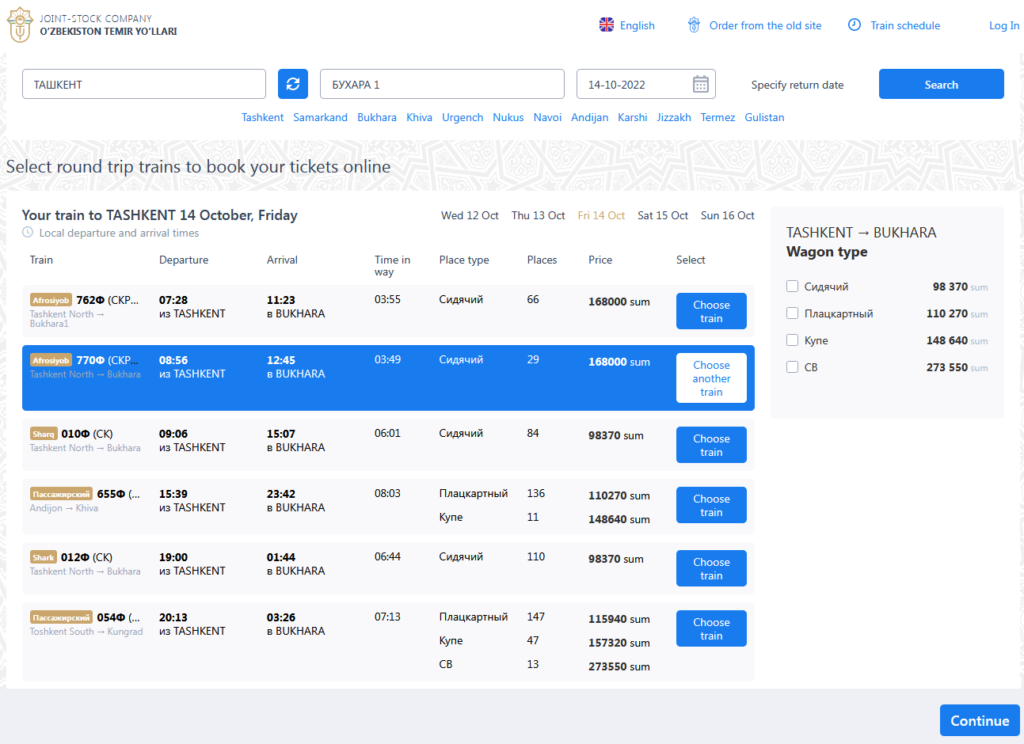1024x744 pixels.
Task: Open the Samarkand destination link
Action: tap(320, 117)
